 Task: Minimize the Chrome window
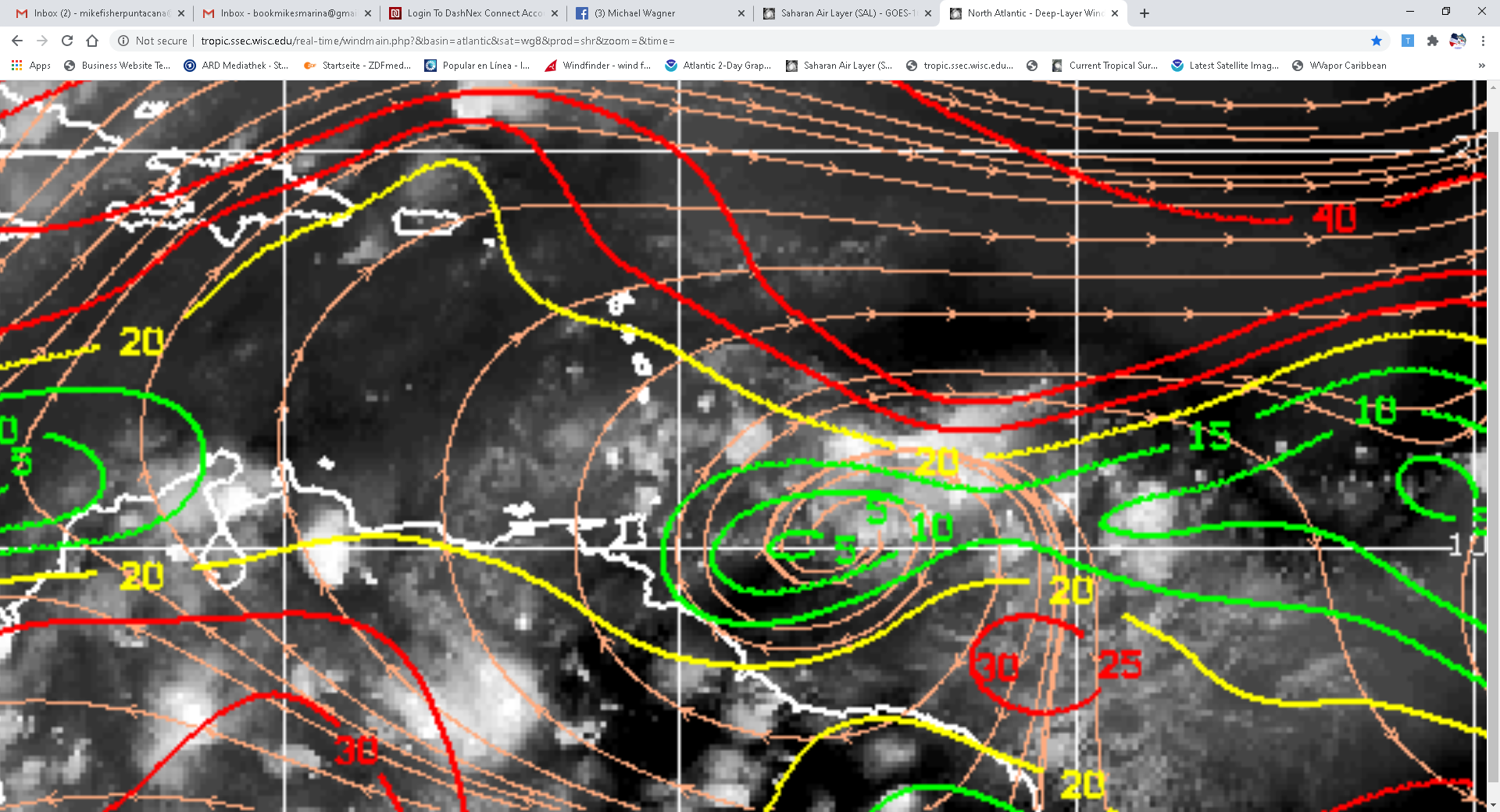1410,12
